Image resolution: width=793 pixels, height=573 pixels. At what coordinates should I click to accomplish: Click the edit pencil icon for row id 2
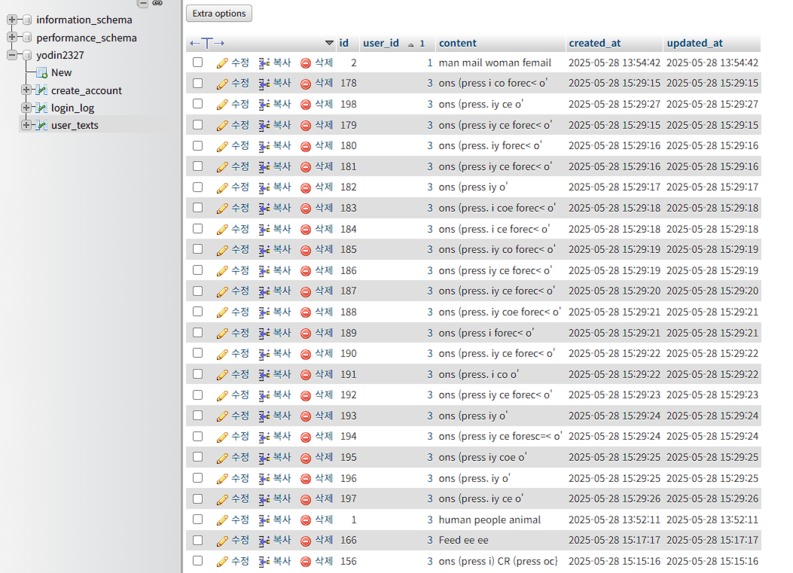222,63
